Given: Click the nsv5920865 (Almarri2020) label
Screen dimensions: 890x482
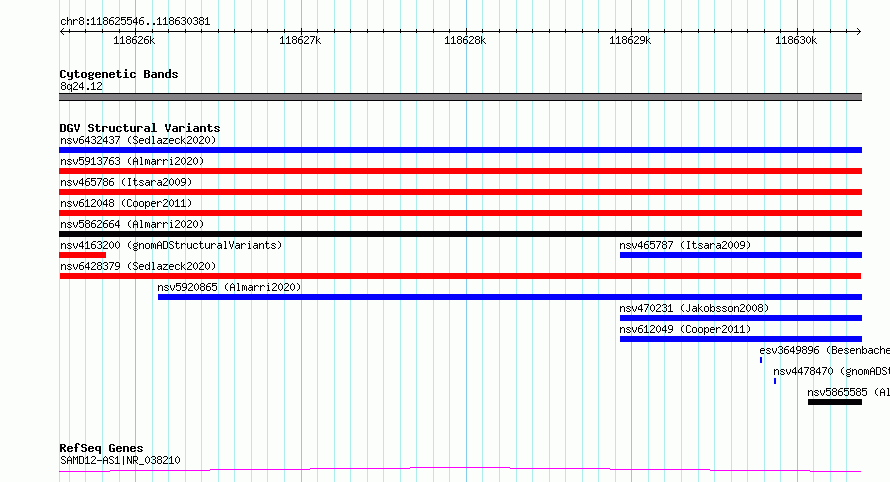Looking at the screenshot, I should click(229, 287).
